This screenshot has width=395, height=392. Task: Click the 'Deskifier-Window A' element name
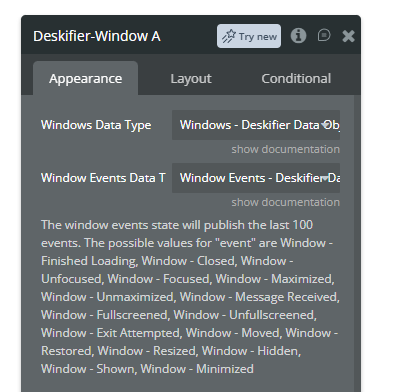coord(97,36)
